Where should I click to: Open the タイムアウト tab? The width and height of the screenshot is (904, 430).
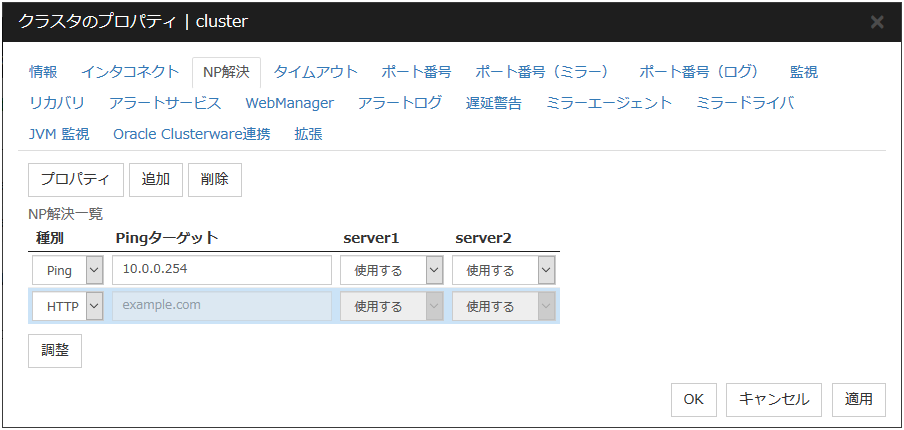pyautogui.click(x=315, y=72)
